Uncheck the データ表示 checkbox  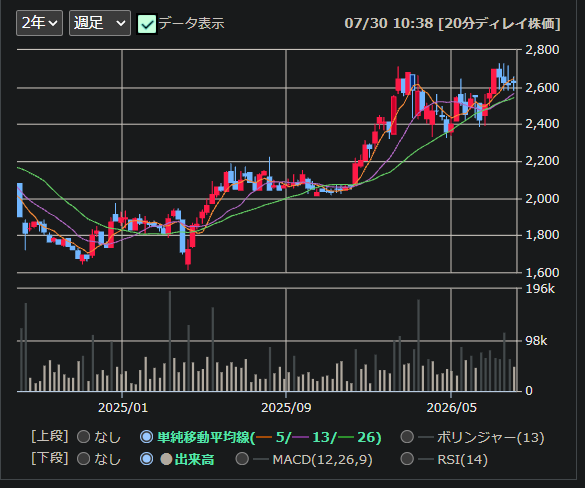click(x=147, y=24)
